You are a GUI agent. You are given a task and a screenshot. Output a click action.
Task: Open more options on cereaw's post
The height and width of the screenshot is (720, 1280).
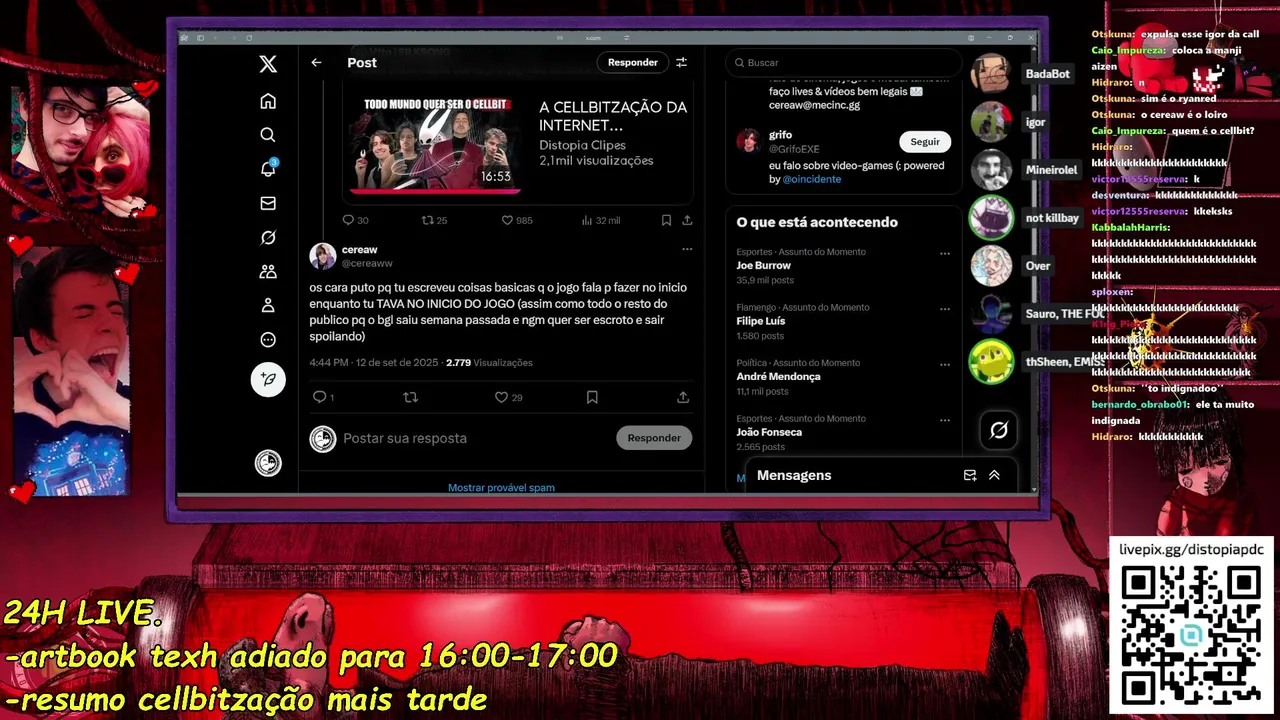(687, 249)
